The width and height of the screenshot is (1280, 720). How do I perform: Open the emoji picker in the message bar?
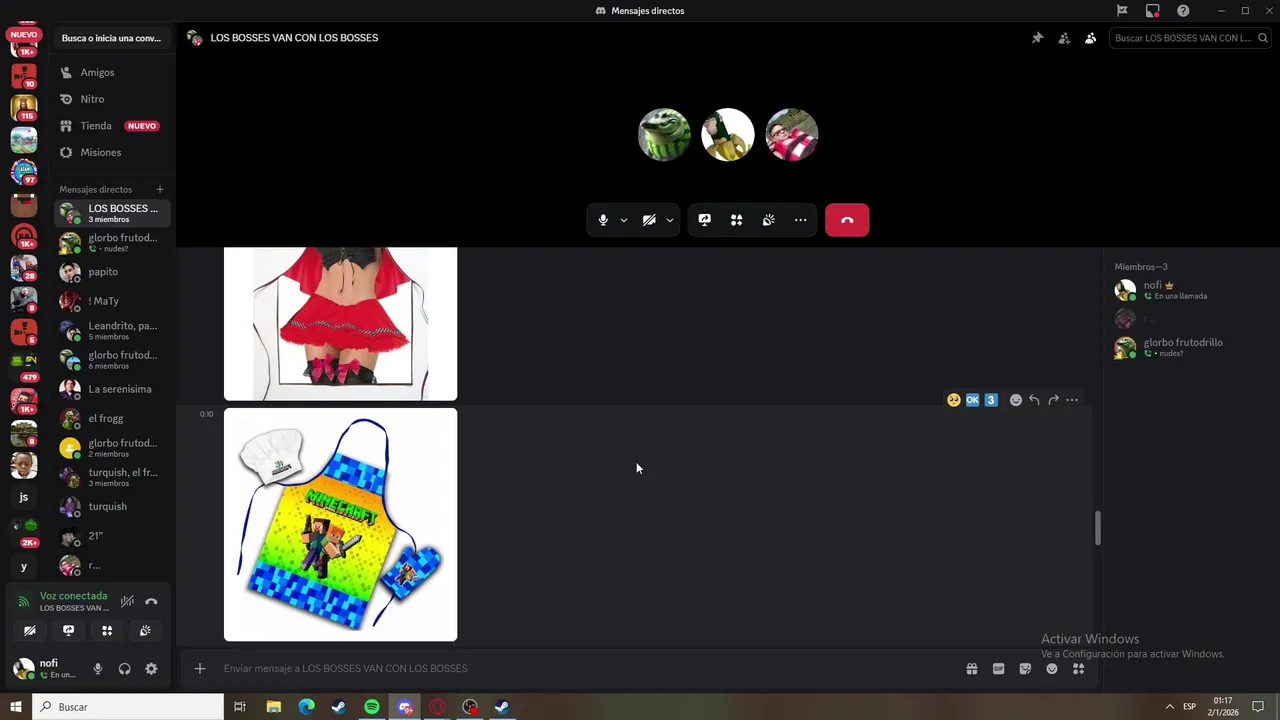point(1052,669)
